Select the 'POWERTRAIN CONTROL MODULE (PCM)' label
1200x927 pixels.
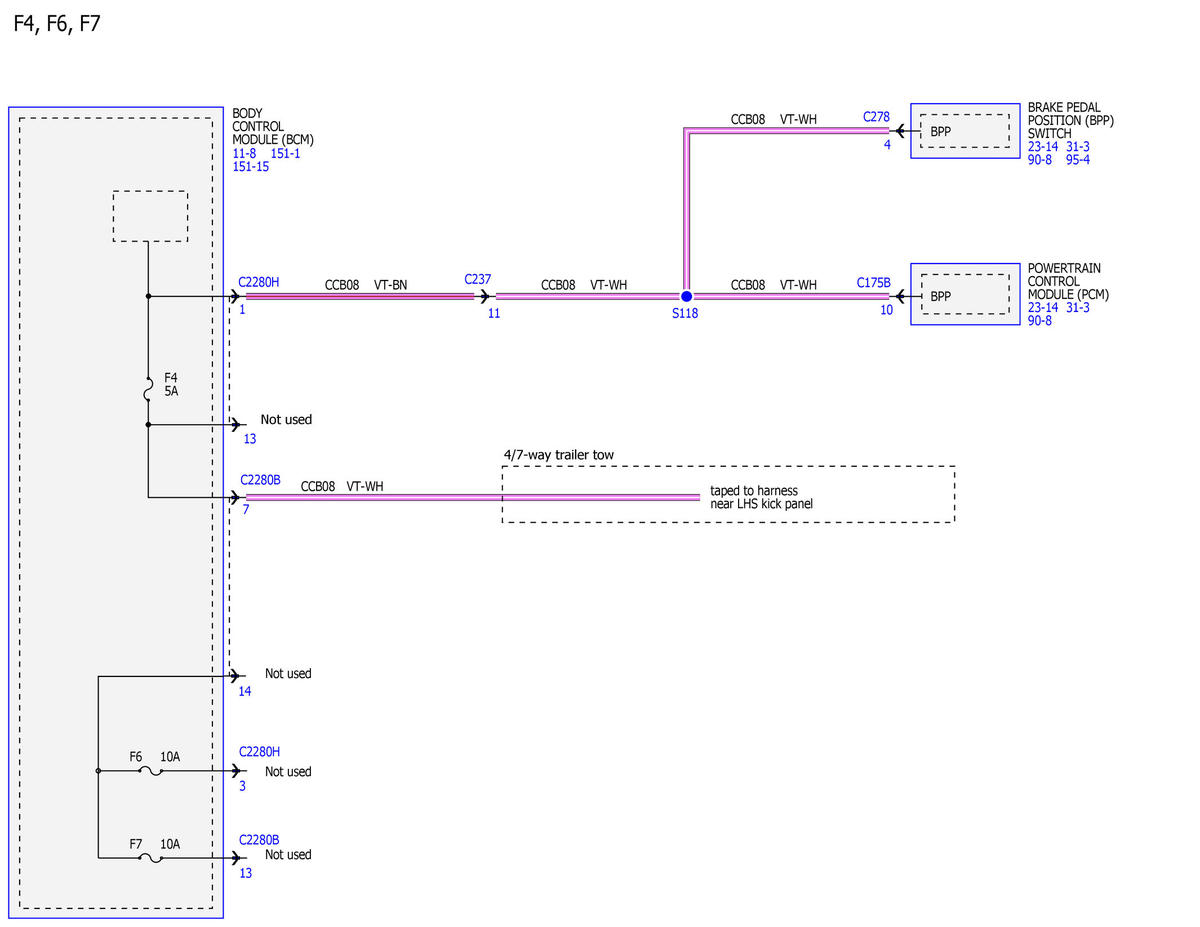(x=1069, y=282)
